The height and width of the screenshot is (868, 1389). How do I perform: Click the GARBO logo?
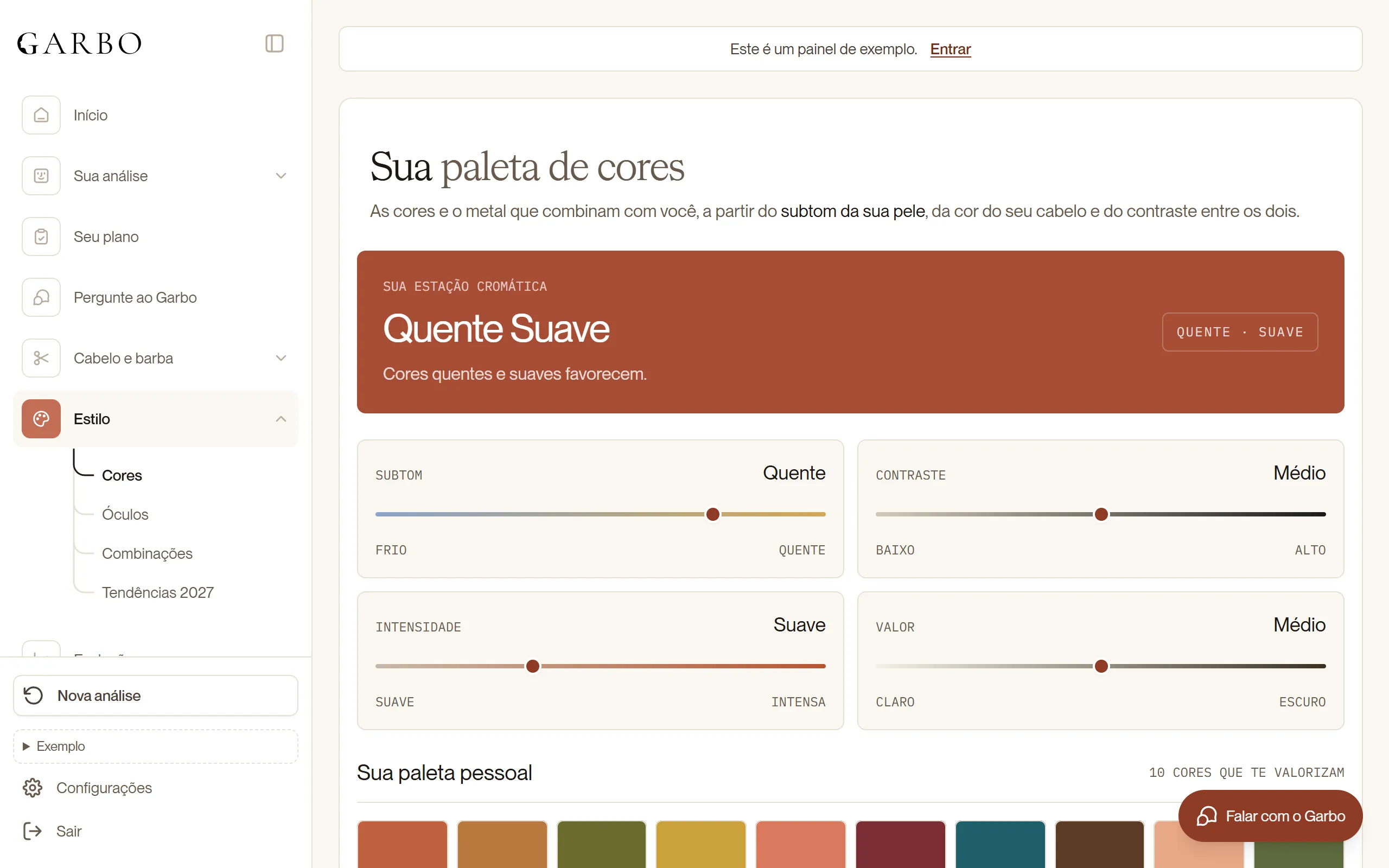(79, 43)
